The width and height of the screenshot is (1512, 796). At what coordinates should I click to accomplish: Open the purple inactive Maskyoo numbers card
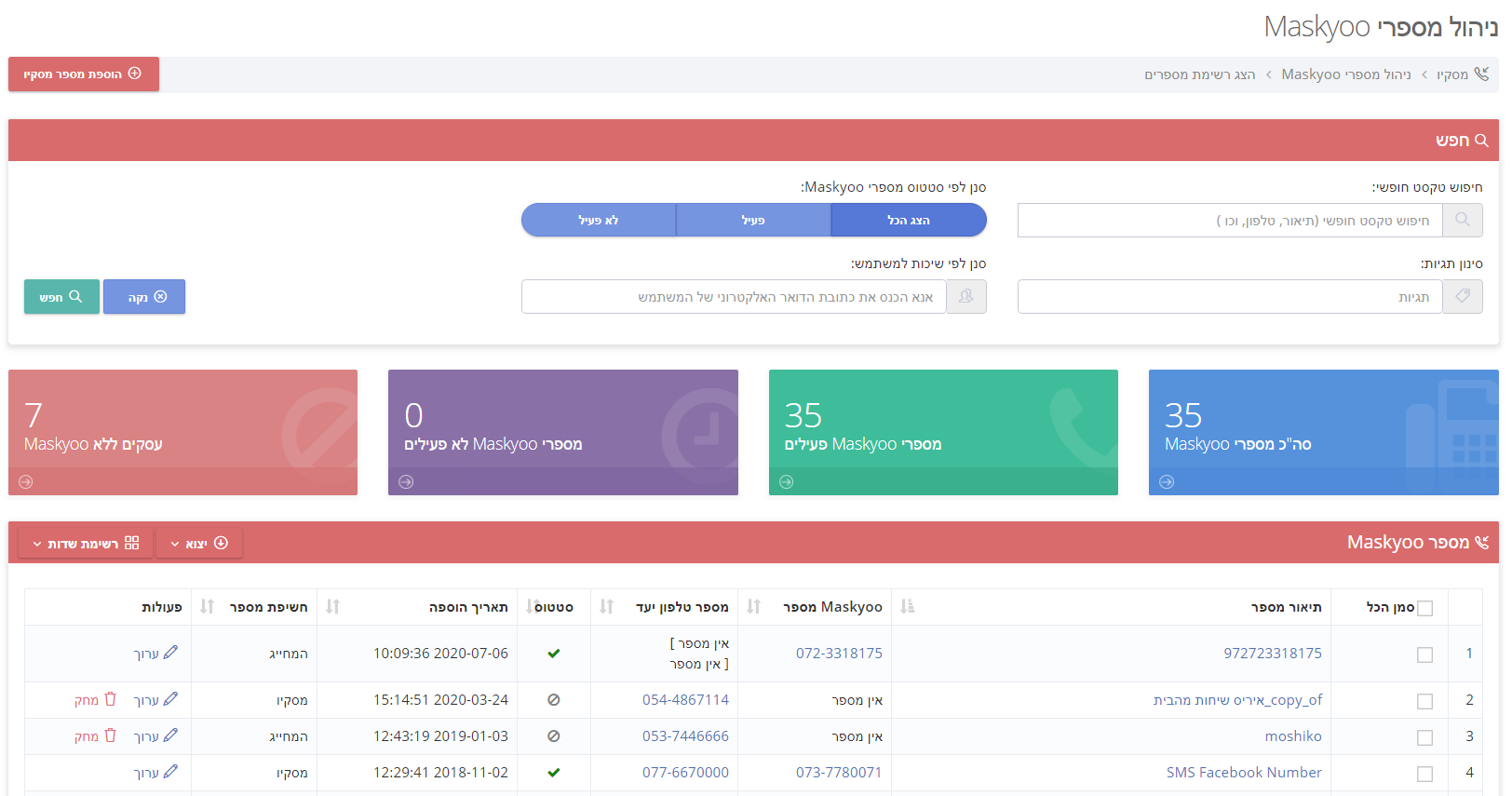[x=563, y=432]
